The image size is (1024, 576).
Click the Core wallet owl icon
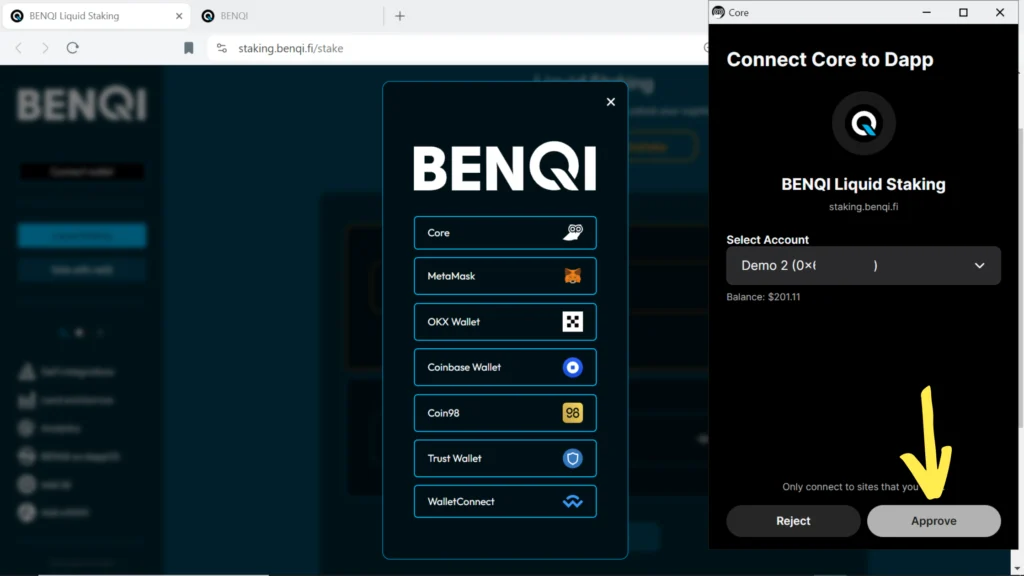574,233
